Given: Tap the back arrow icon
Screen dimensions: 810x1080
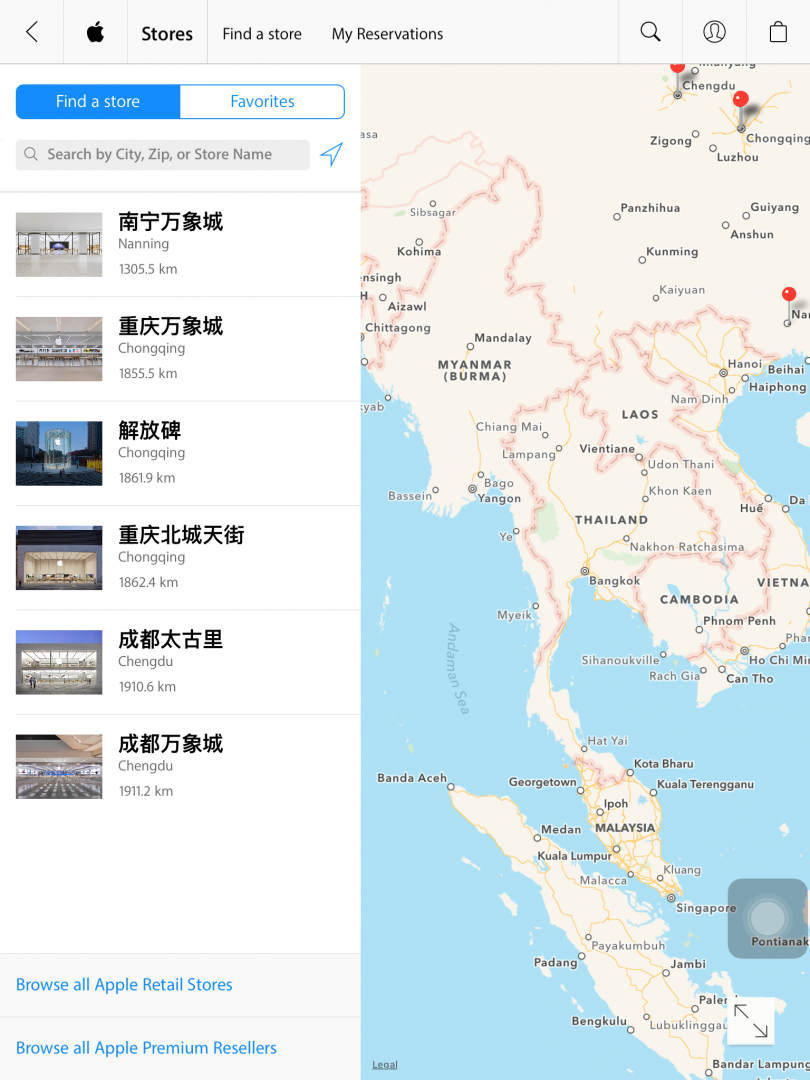Looking at the screenshot, I should (32, 32).
